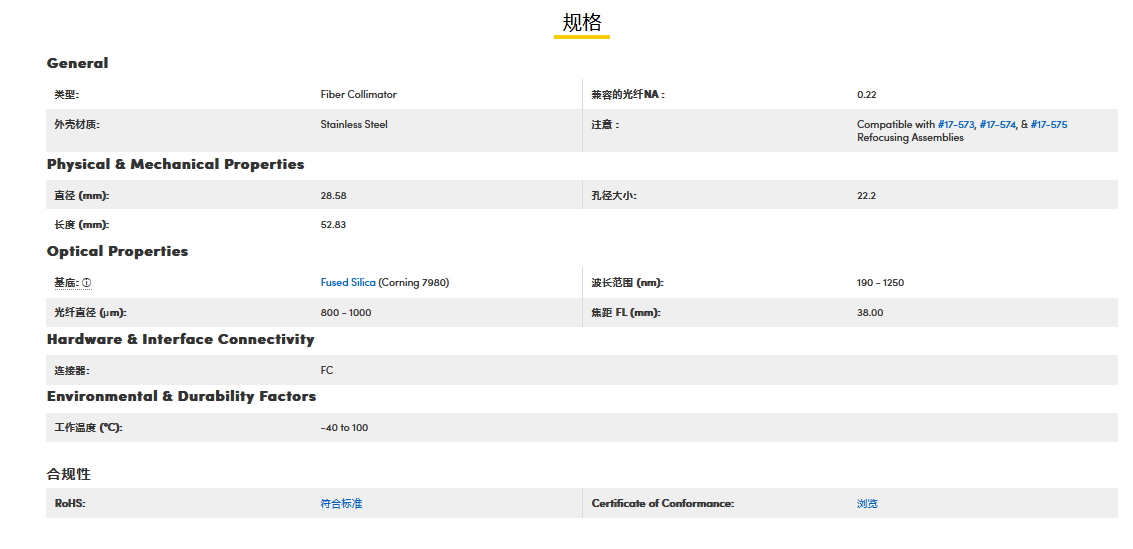Screen dimensions: 1133x549
Task: Click the info icon beside 基底
Action: click(x=86, y=283)
